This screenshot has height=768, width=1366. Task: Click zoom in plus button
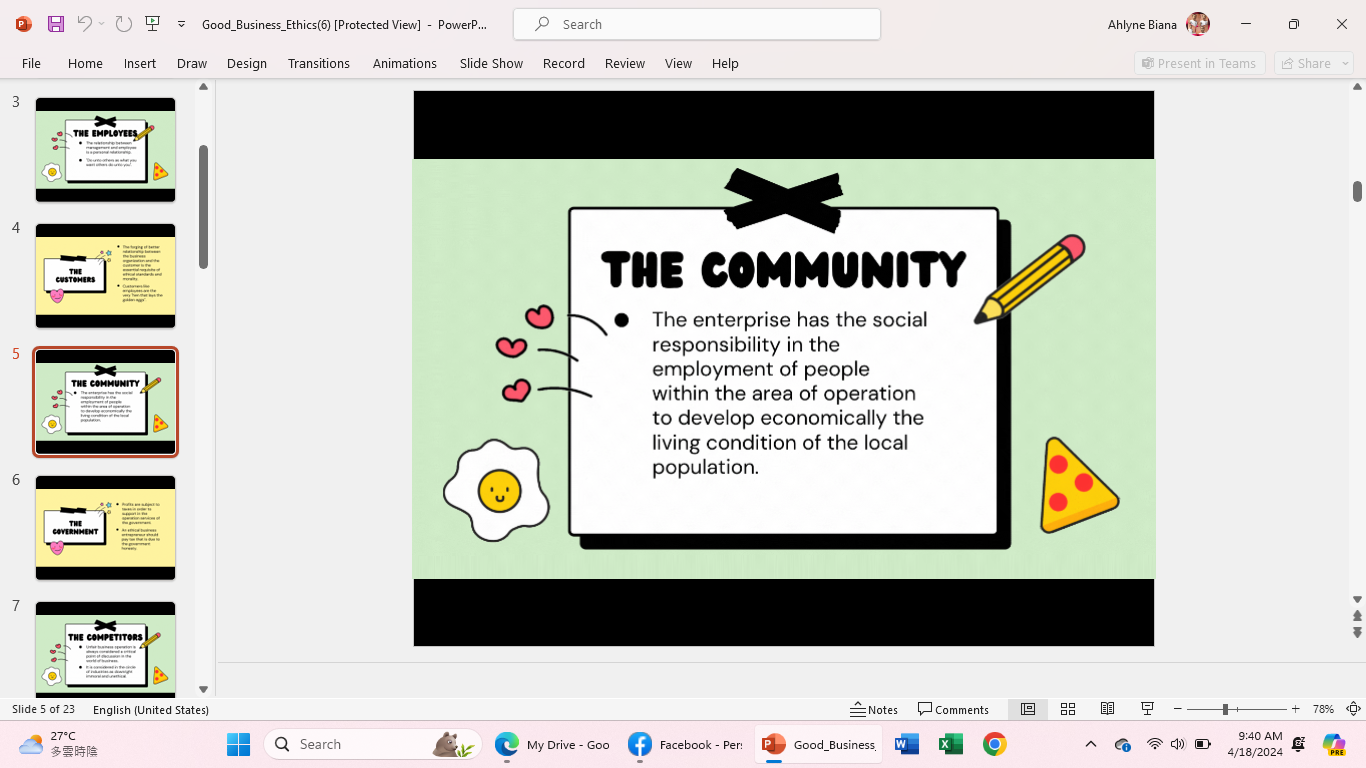coord(1296,709)
